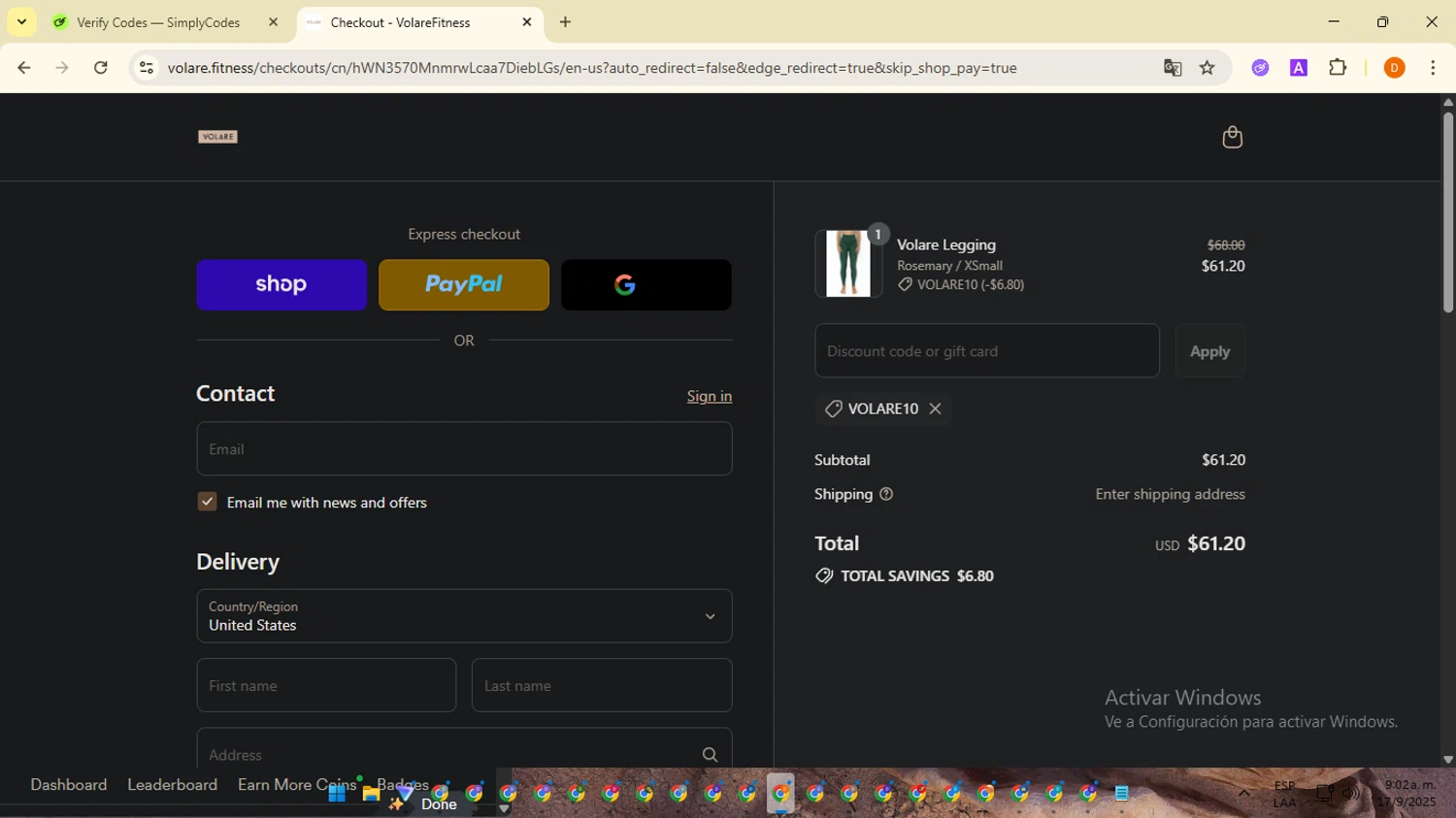1456x818 pixels.
Task: Click the purple circular extension icon
Action: [x=1260, y=68]
